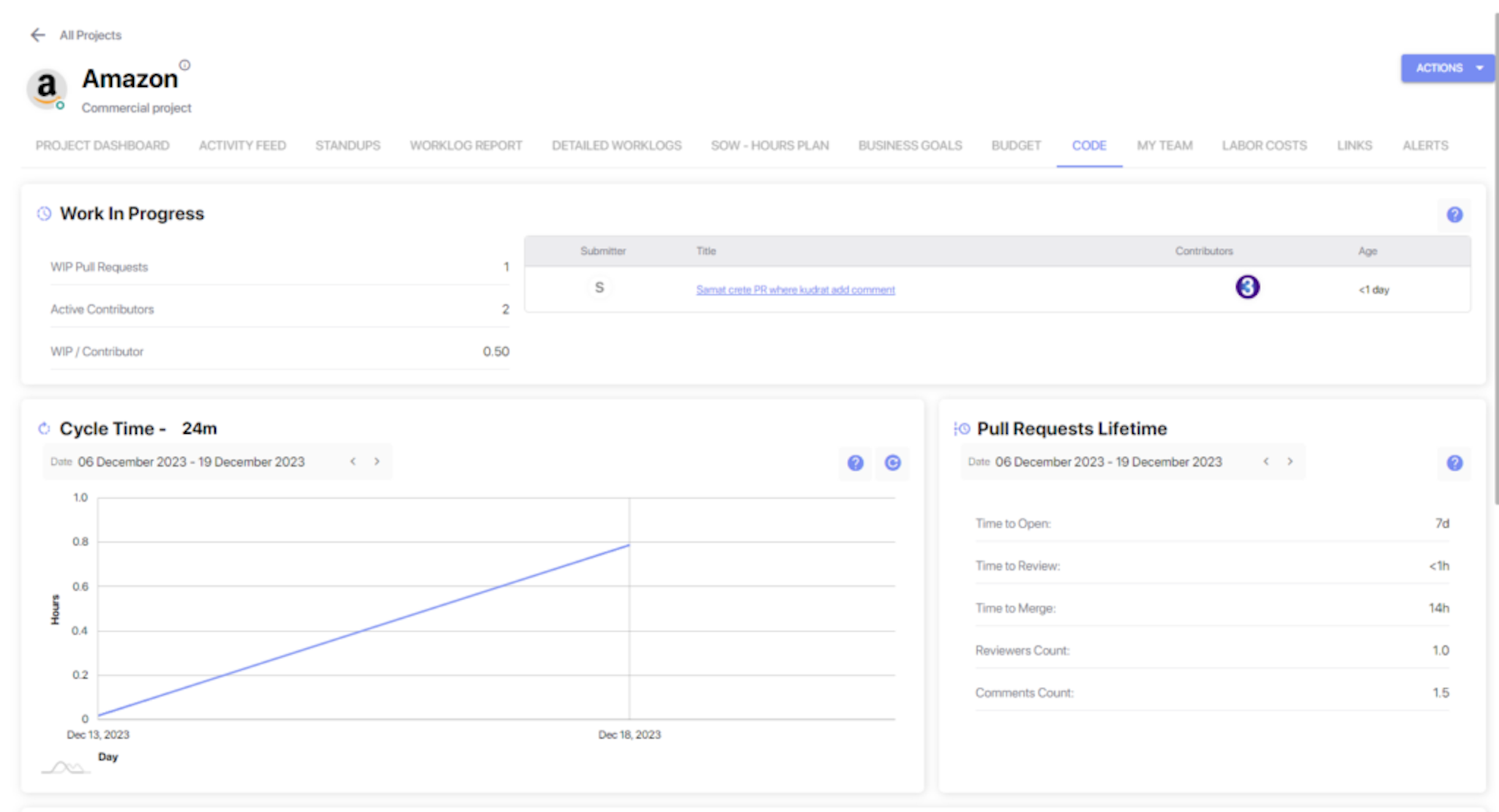The height and width of the screenshot is (812, 1499).
Task: Click the Amazon project logo
Action: (x=47, y=88)
